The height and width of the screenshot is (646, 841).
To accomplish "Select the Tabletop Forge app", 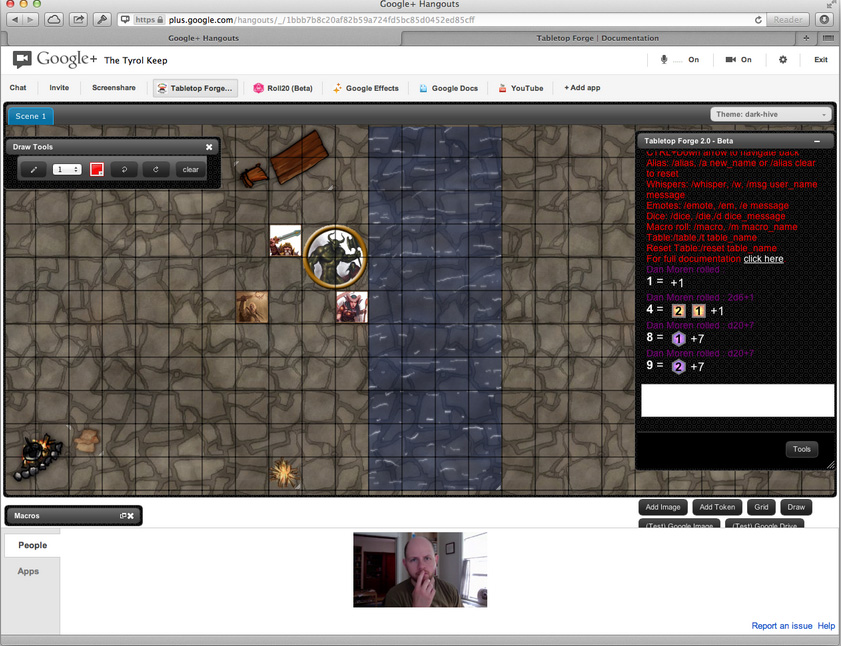I will [x=195, y=88].
